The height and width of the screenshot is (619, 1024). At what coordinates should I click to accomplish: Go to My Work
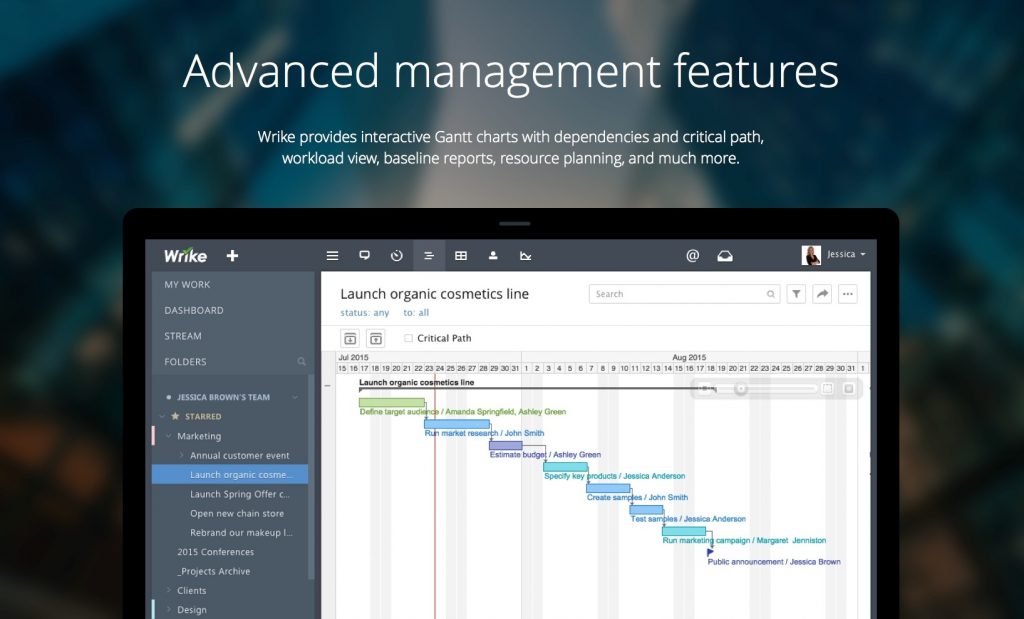[187, 285]
